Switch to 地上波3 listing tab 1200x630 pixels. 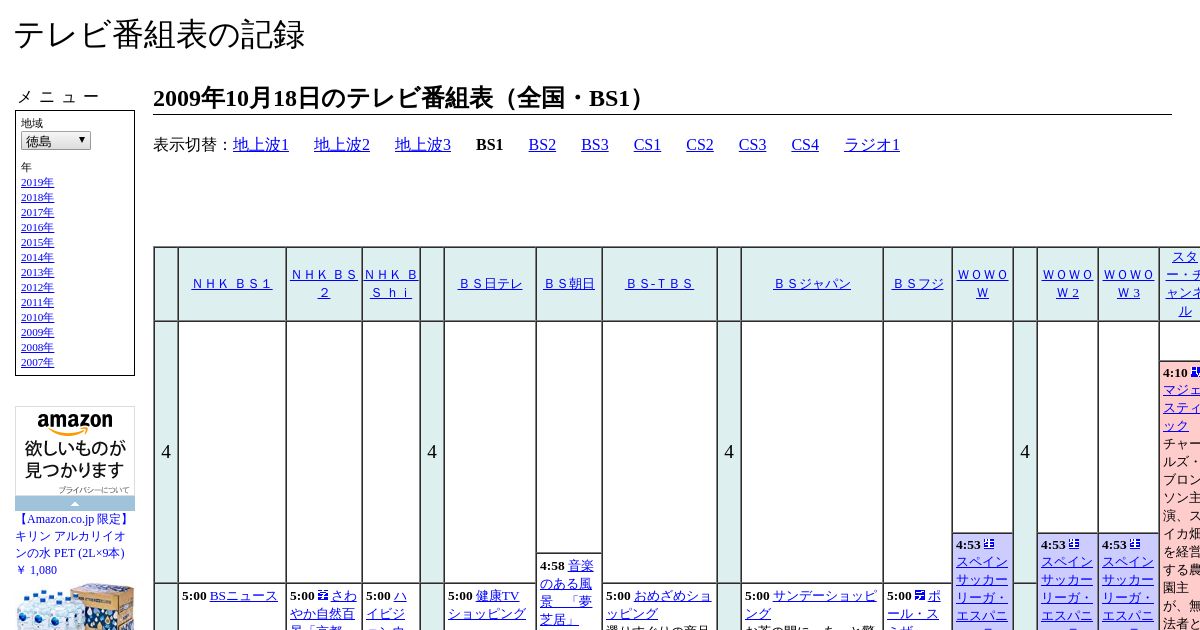click(x=423, y=145)
